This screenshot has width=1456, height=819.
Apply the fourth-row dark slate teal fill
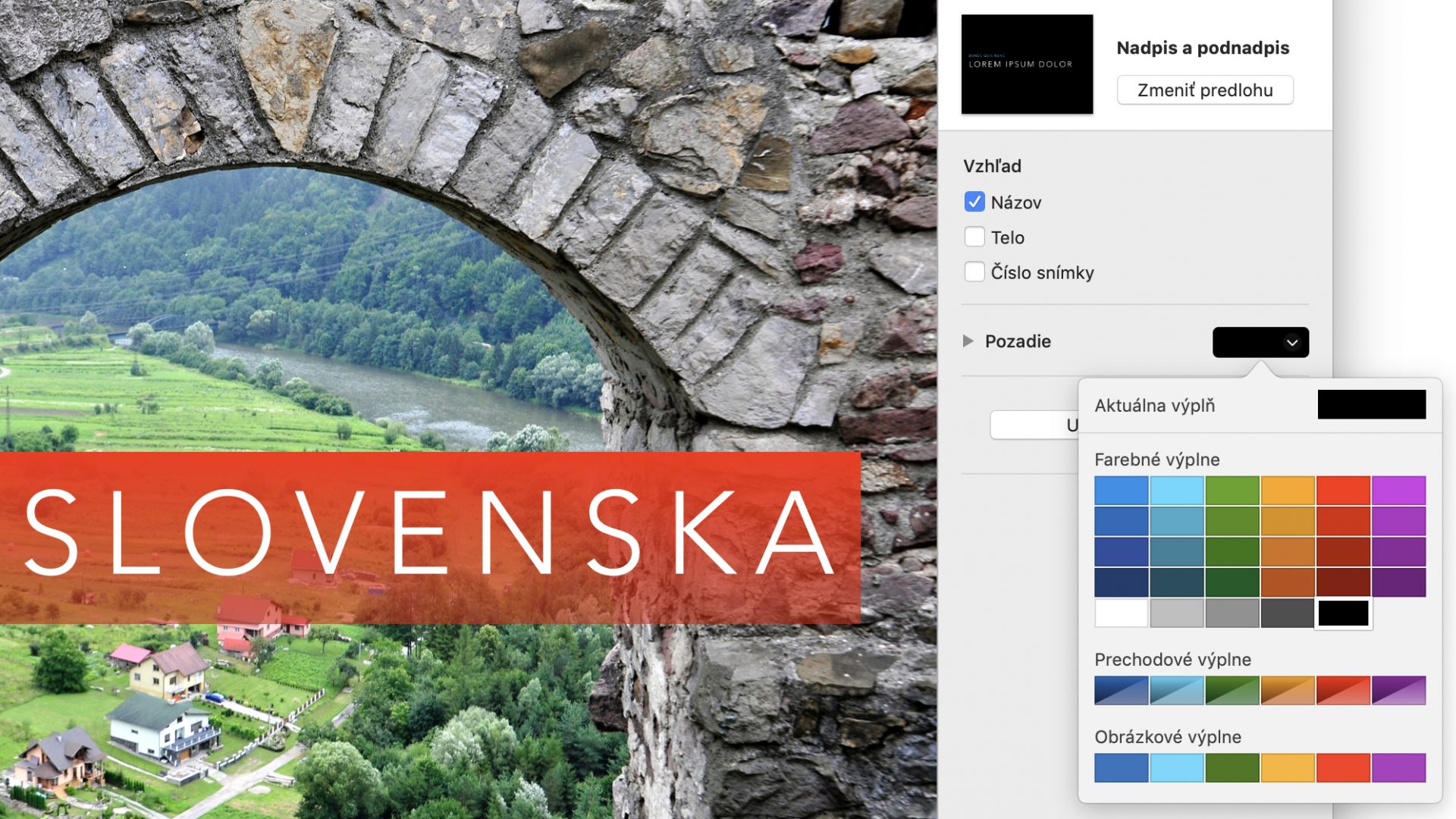[x=1176, y=582]
